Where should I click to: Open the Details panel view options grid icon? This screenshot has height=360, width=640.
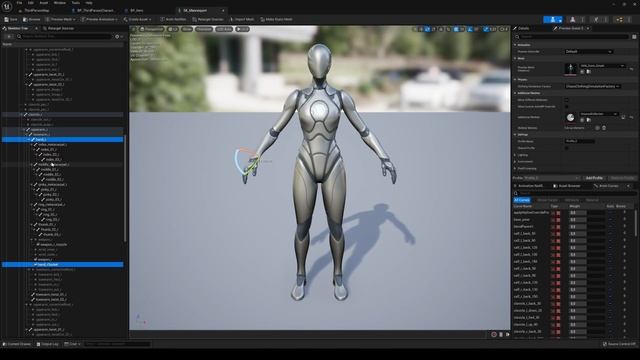[634, 37]
